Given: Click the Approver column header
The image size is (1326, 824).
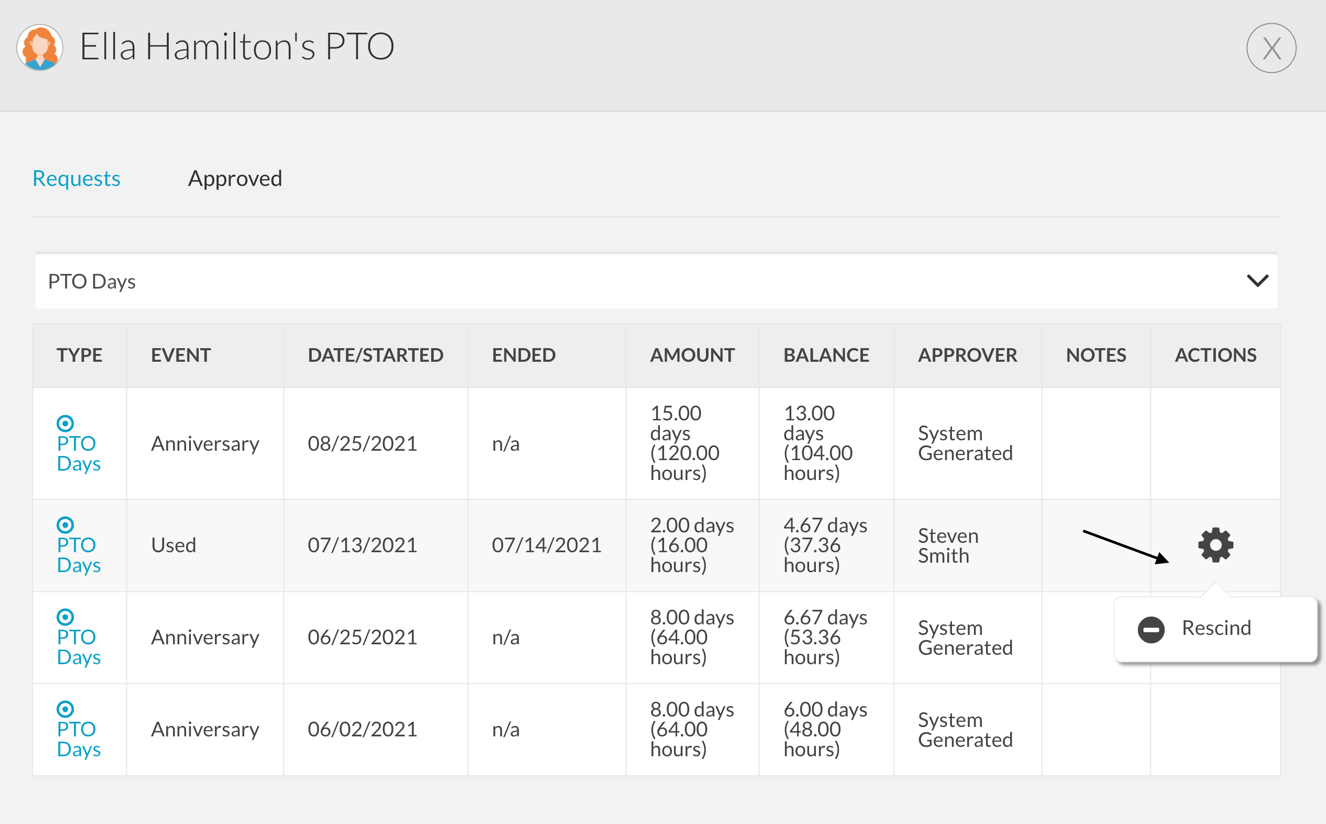Looking at the screenshot, I should (967, 355).
